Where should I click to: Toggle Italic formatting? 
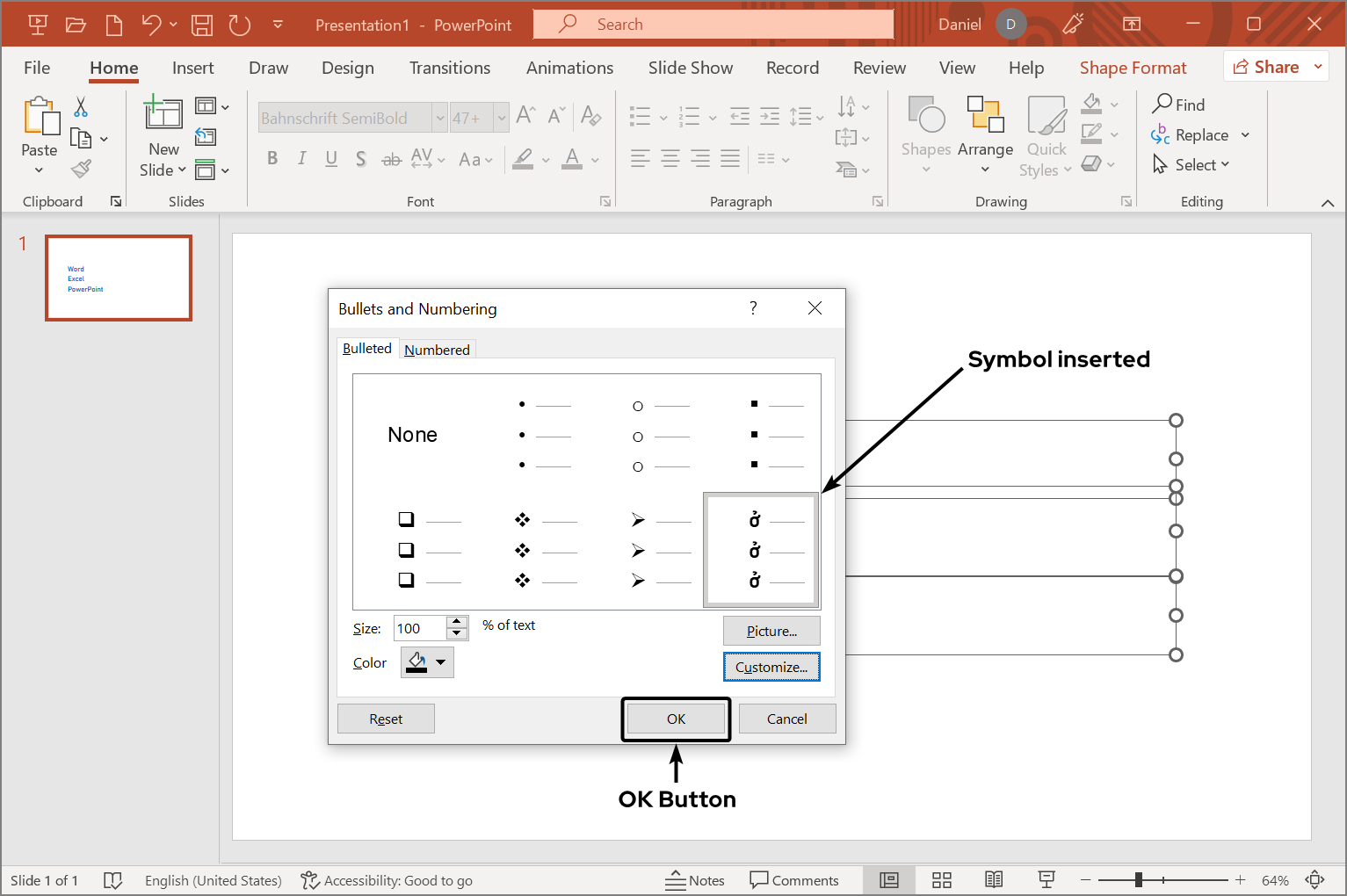point(301,158)
